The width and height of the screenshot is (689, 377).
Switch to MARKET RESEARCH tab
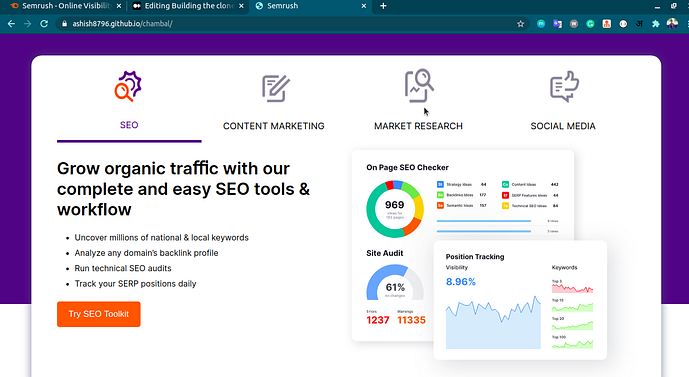(418, 126)
